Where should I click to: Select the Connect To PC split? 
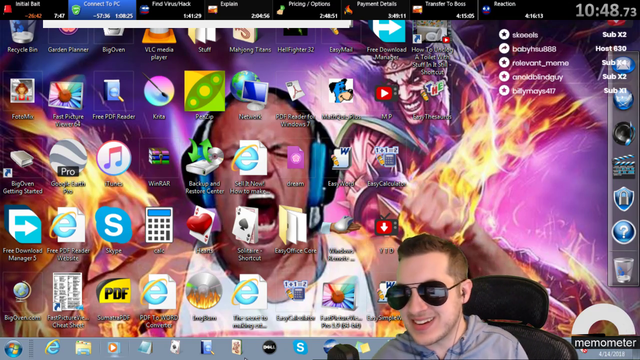tap(102, 10)
